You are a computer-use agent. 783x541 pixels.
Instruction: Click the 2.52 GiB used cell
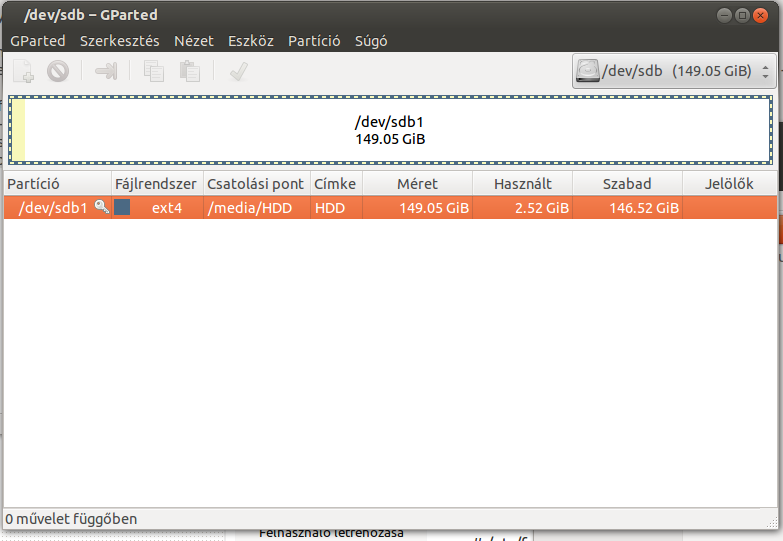522,207
